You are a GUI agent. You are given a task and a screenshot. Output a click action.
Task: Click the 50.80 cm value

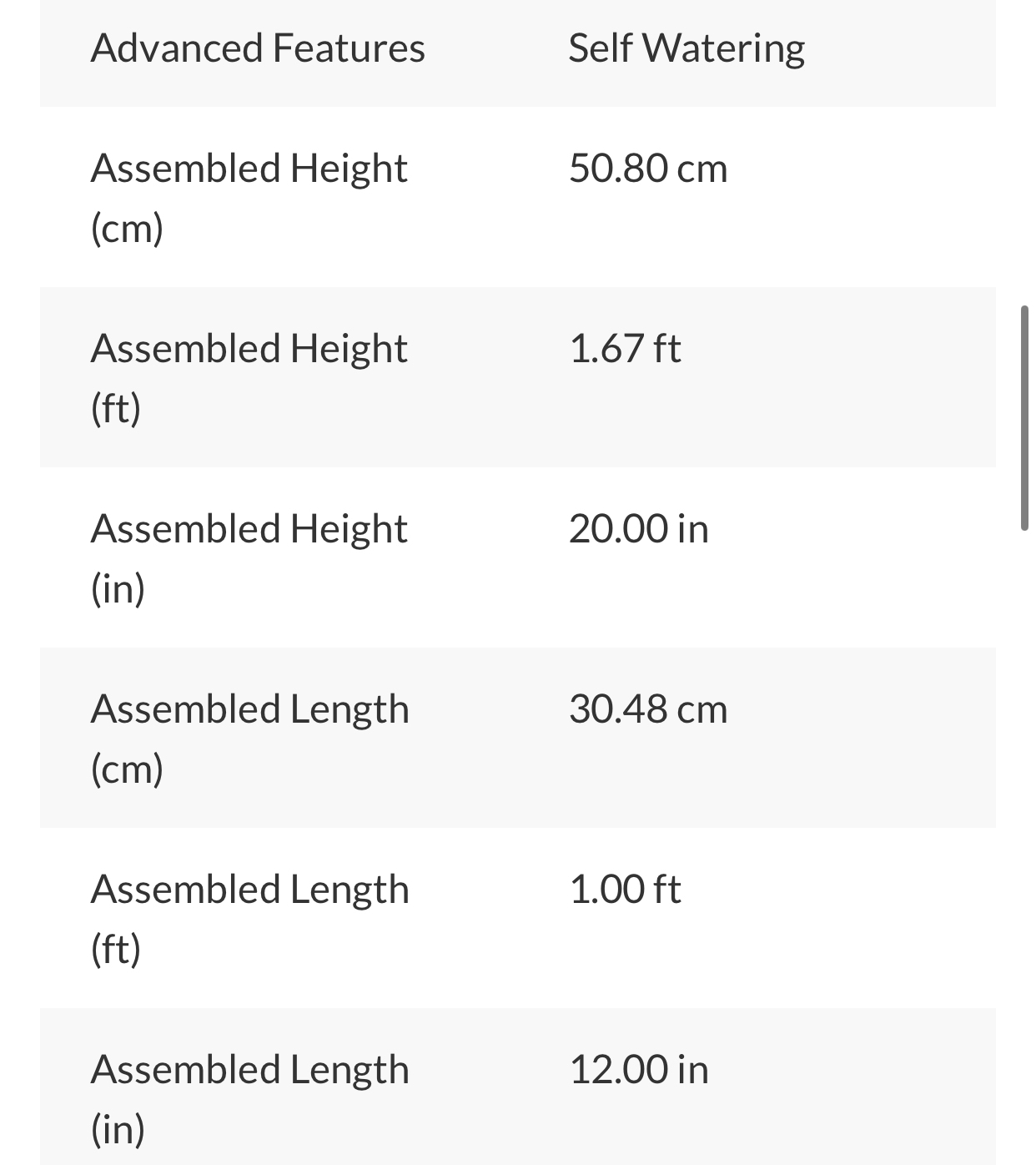(x=648, y=169)
